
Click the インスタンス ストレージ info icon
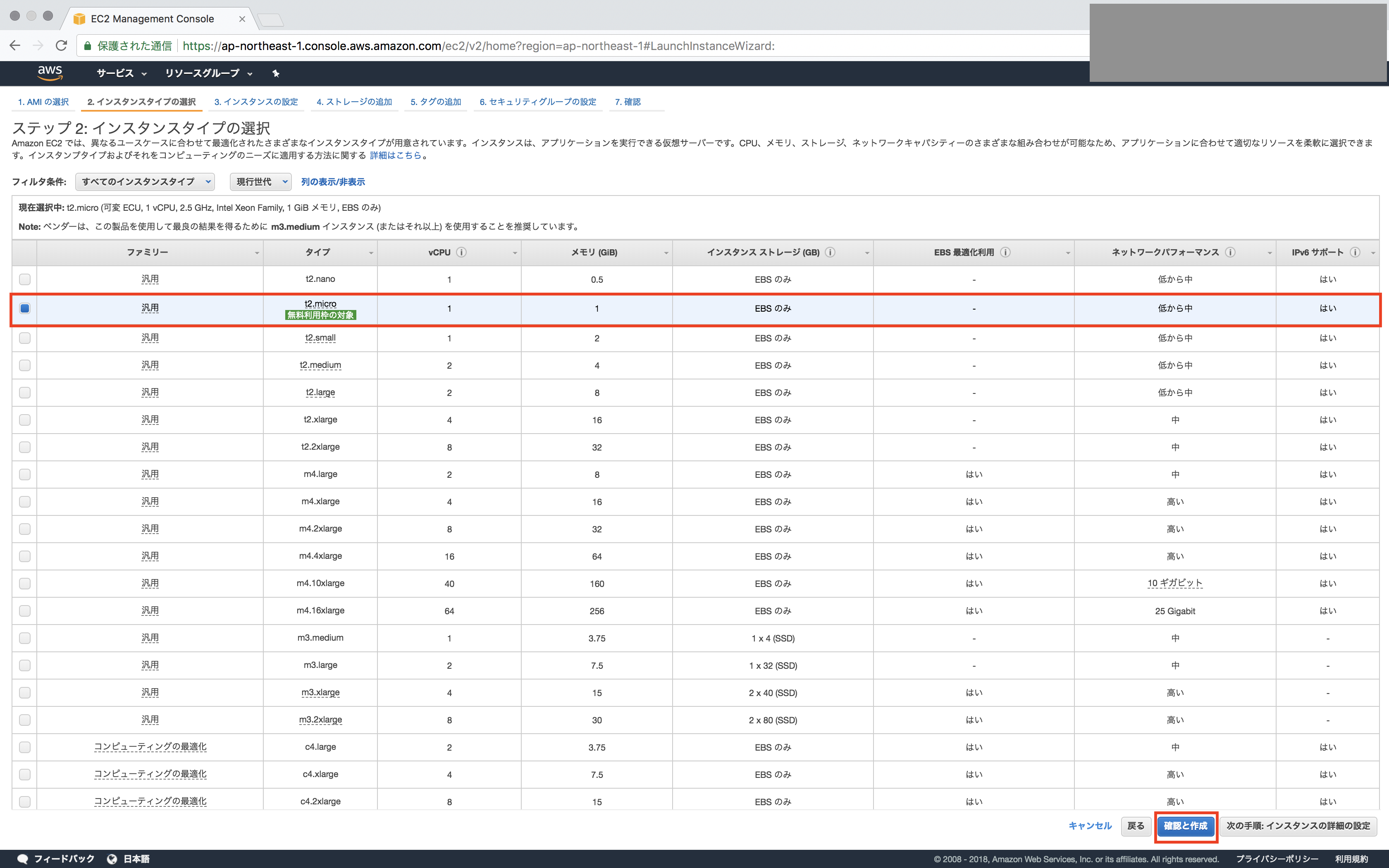830,252
